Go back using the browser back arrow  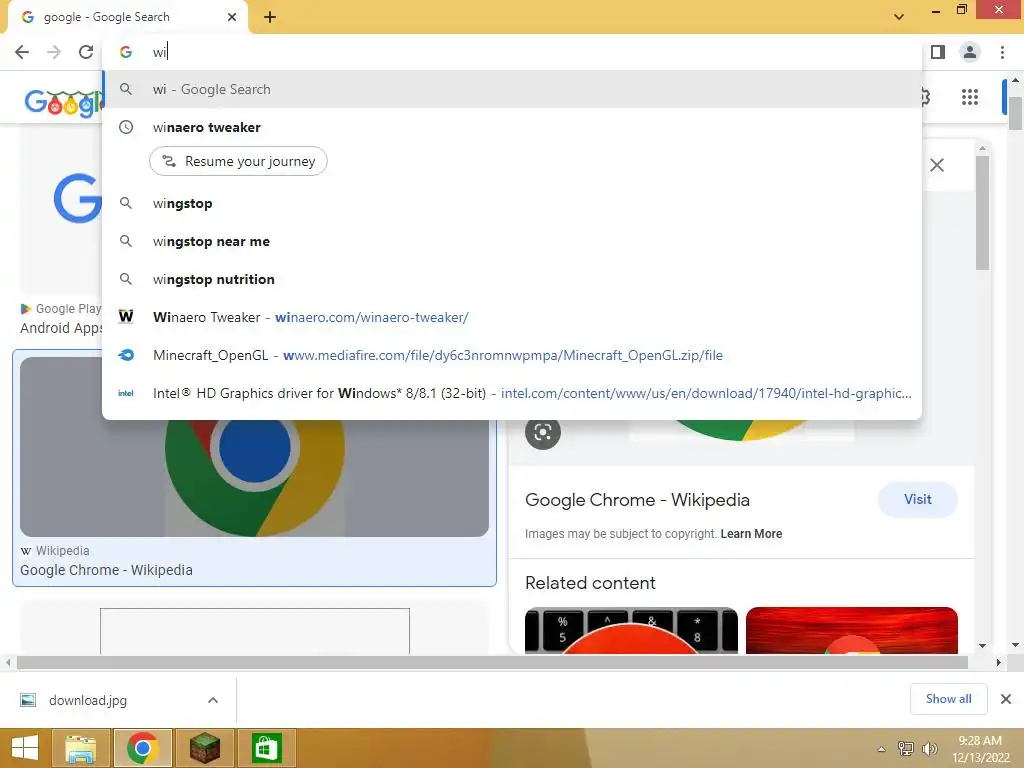click(22, 52)
